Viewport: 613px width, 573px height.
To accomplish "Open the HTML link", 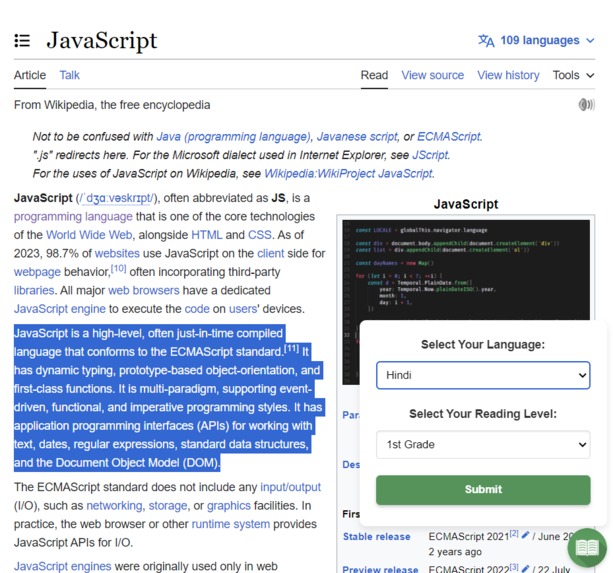I will click(207, 235).
